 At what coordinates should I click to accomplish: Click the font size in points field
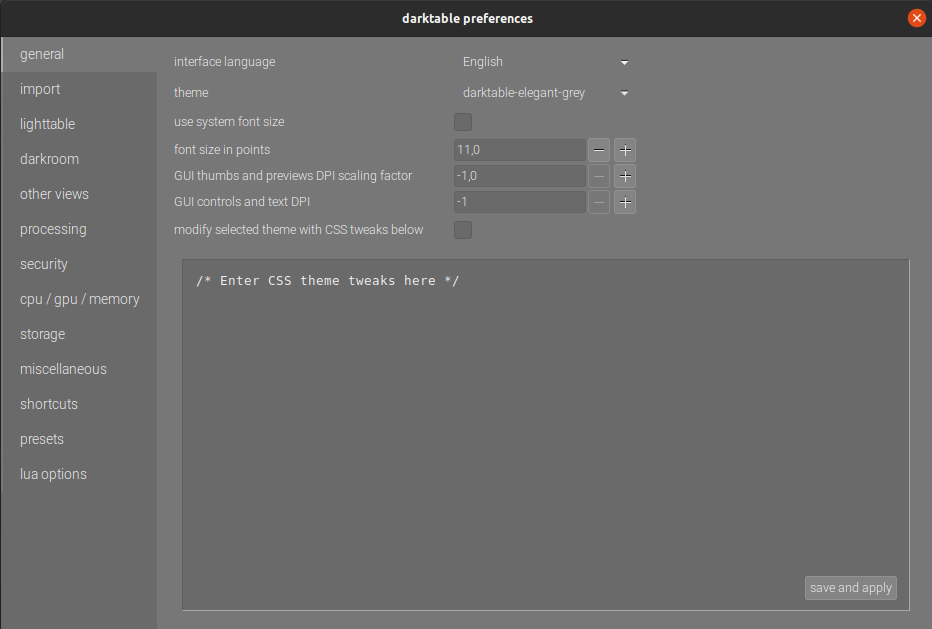(x=520, y=150)
